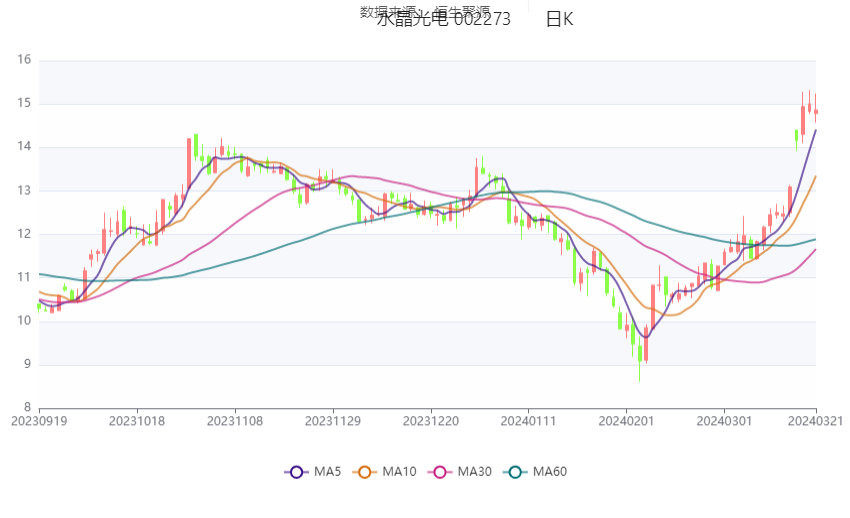The image size is (850, 518).
Task: Toggle the MA10 orange legend marker
Action: click(x=366, y=472)
